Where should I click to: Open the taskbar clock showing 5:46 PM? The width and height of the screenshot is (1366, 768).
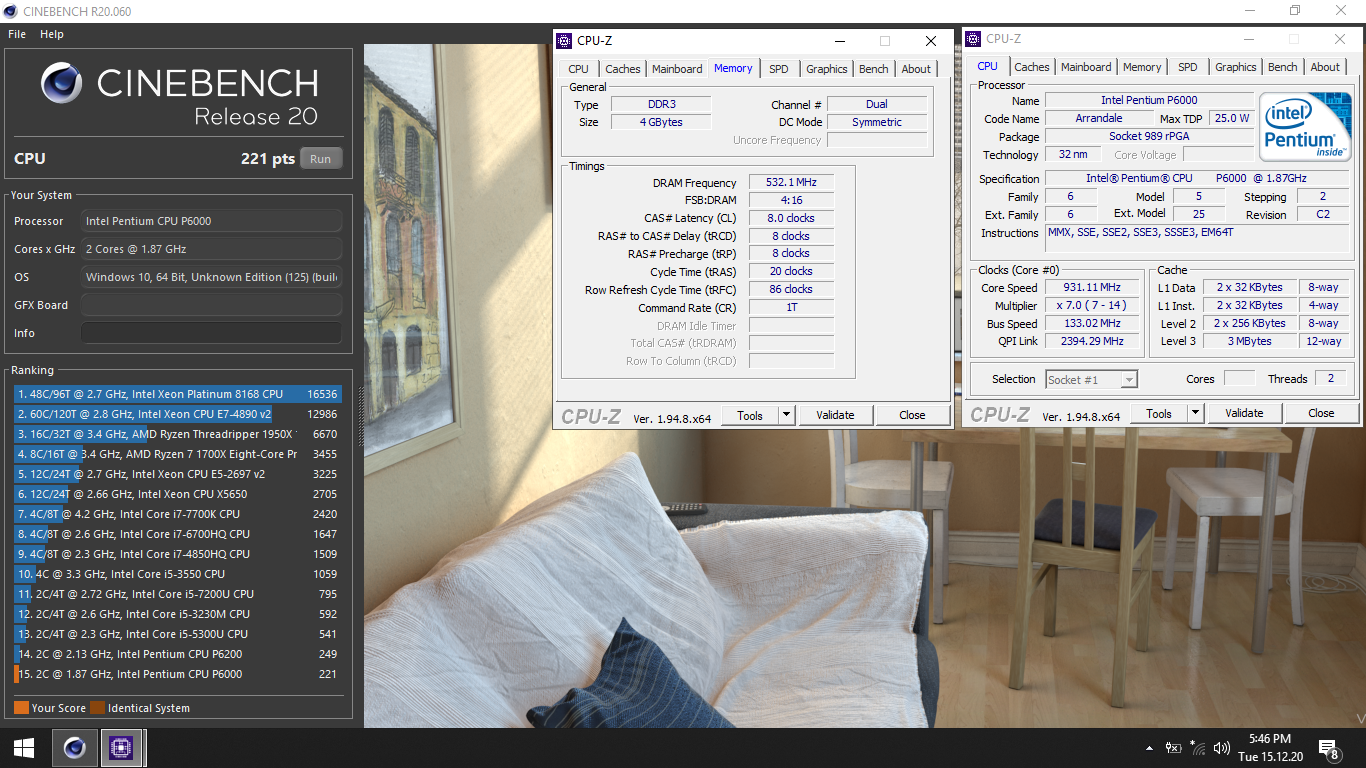click(1269, 747)
